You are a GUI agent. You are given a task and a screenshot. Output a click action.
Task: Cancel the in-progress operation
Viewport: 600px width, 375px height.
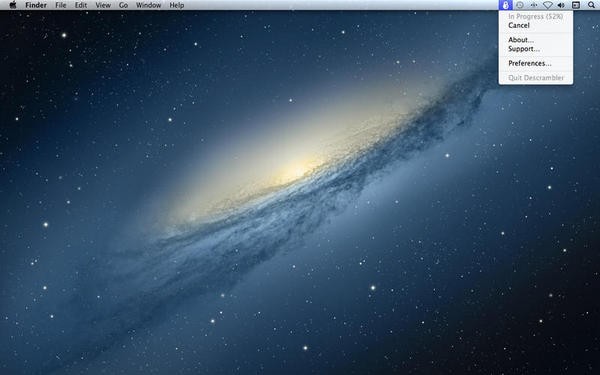(x=518, y=25)
